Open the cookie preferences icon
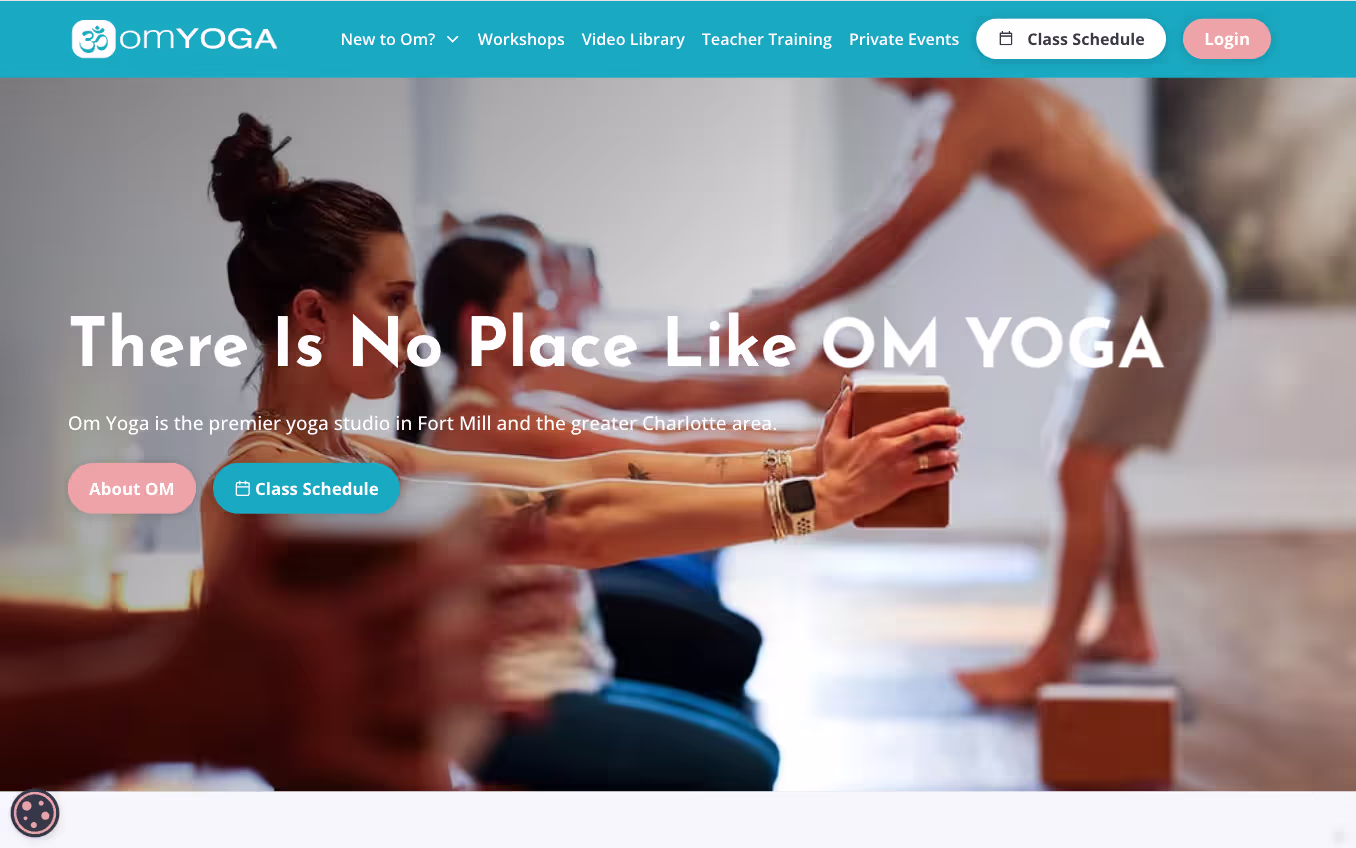 [35, 813]
